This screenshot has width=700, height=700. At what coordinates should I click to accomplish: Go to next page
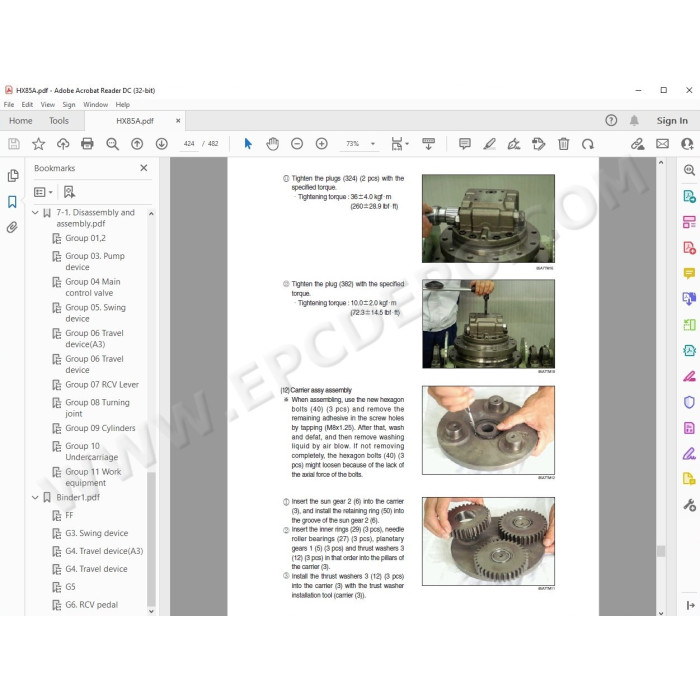[162, 144]
